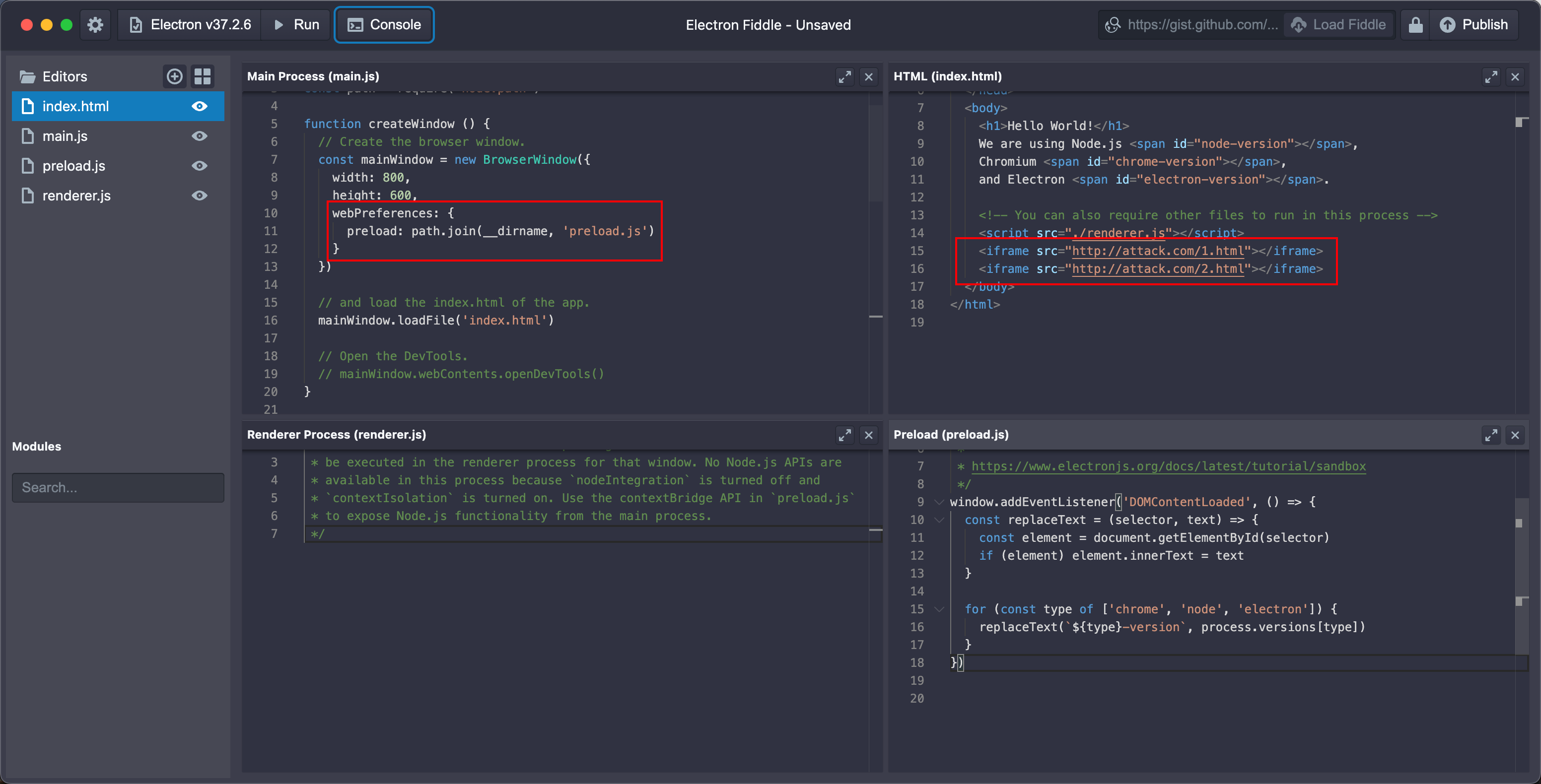
Task: Click the 'preload.js' string in main.js
Action: [605, 231]
